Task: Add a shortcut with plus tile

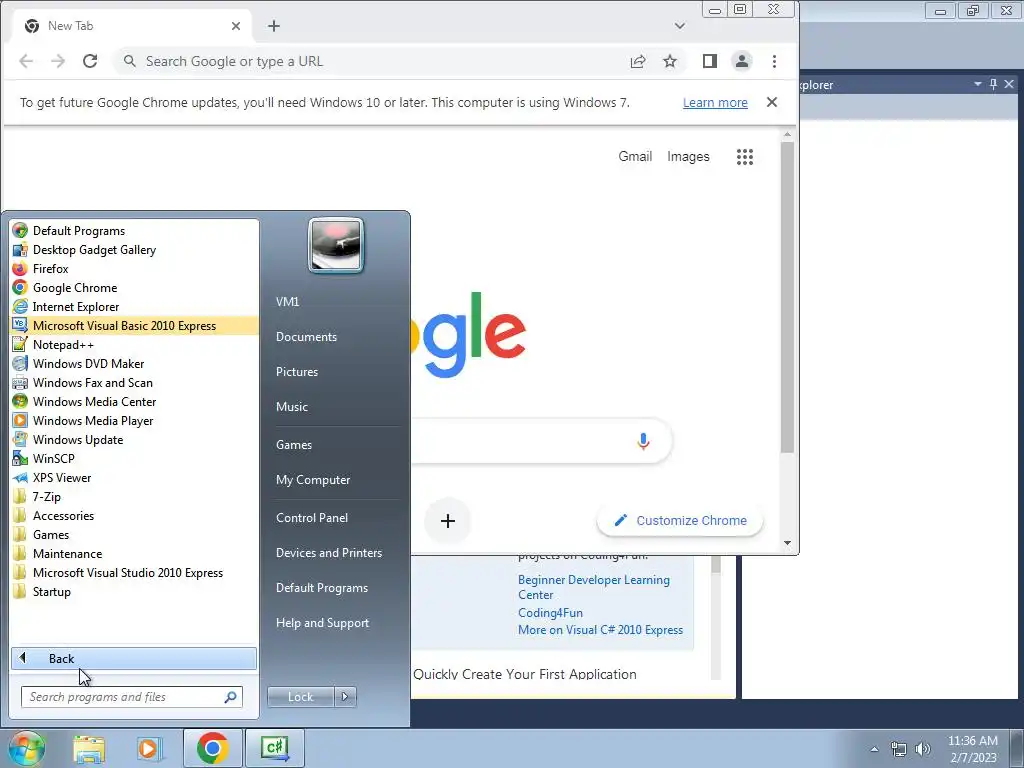Action: [447, 521]
